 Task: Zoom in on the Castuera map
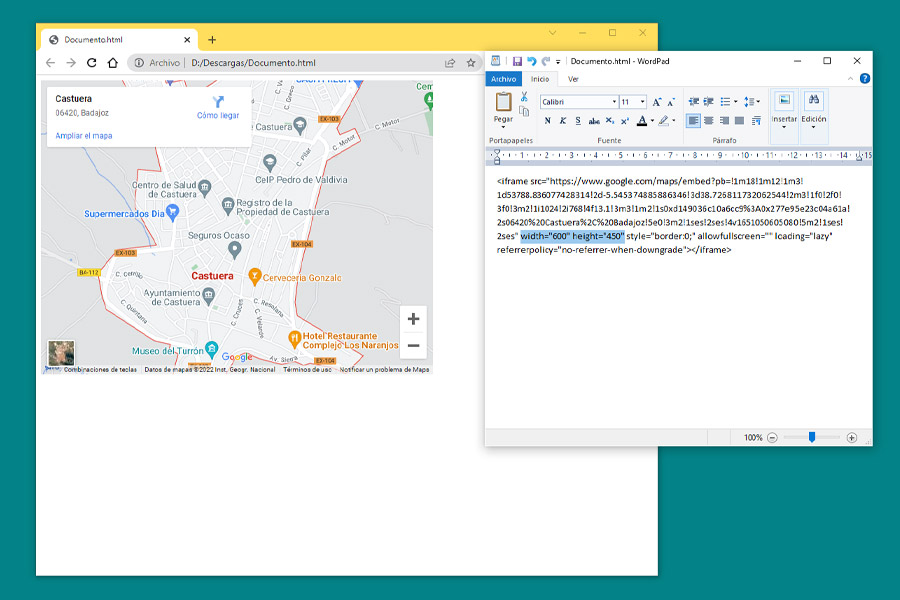coord(413,319)
